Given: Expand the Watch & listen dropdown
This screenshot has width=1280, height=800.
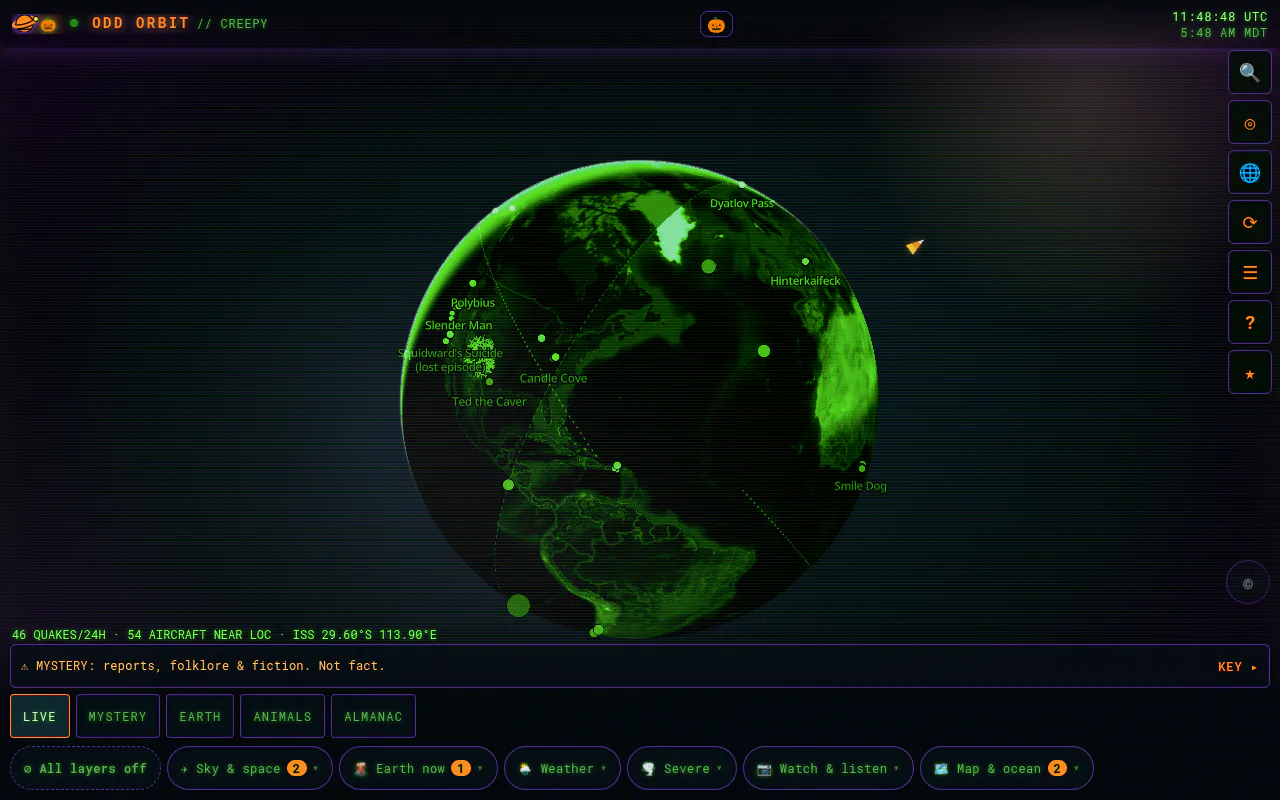Looking at the screenshot, I should click(x=828, y=768).
